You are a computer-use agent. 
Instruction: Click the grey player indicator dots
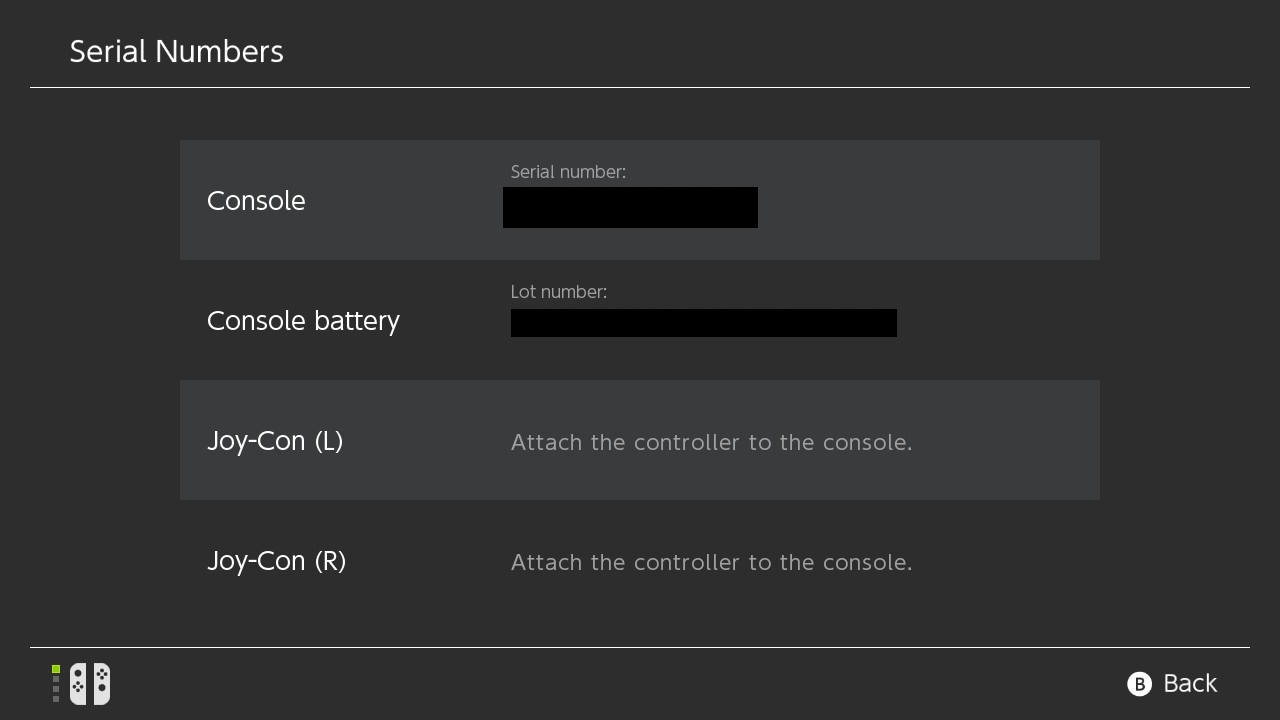click(x=56, y=689)
